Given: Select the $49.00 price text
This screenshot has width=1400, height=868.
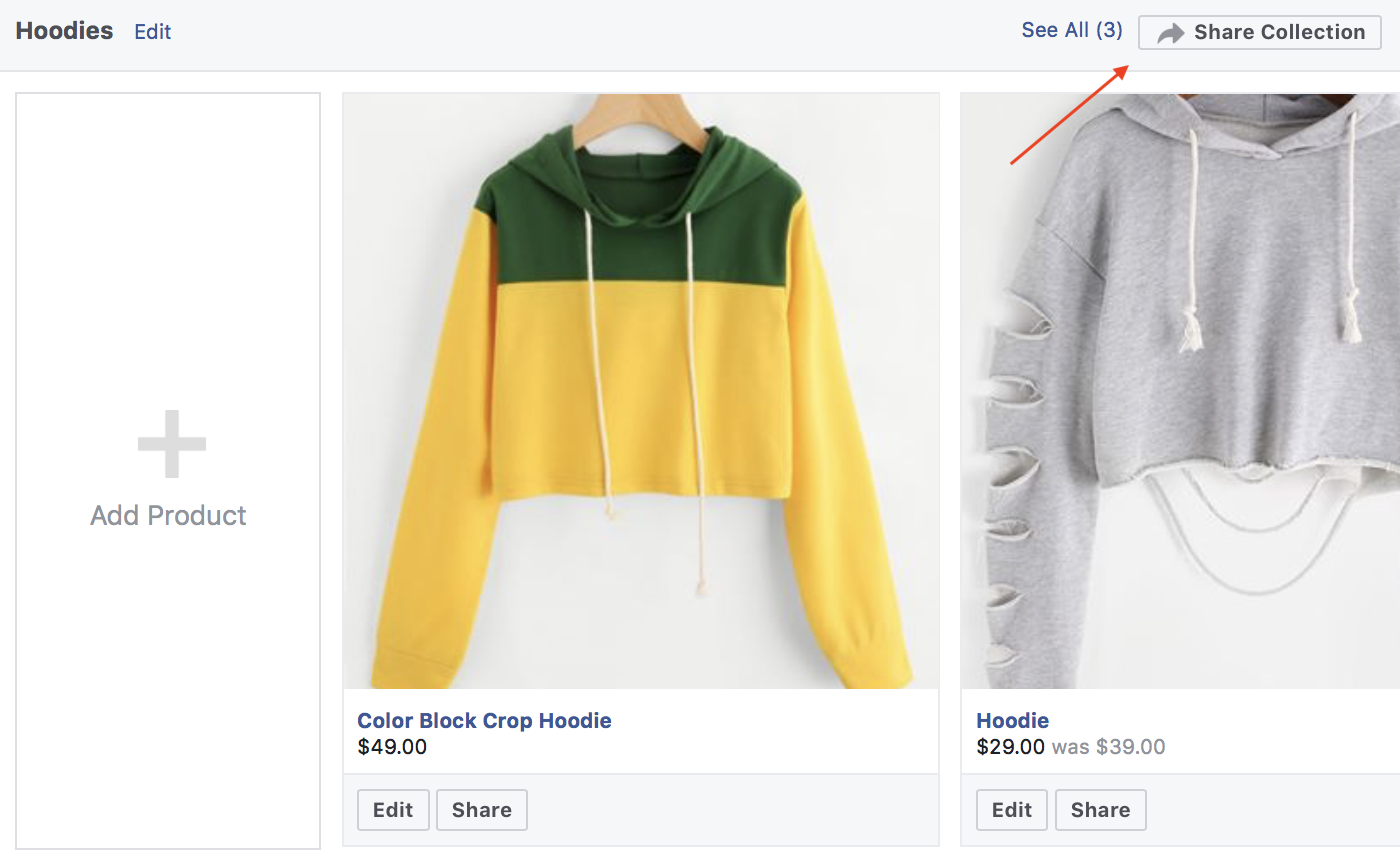Looking at the screenshot, I should pyautogui.click(x=392, y=746).
